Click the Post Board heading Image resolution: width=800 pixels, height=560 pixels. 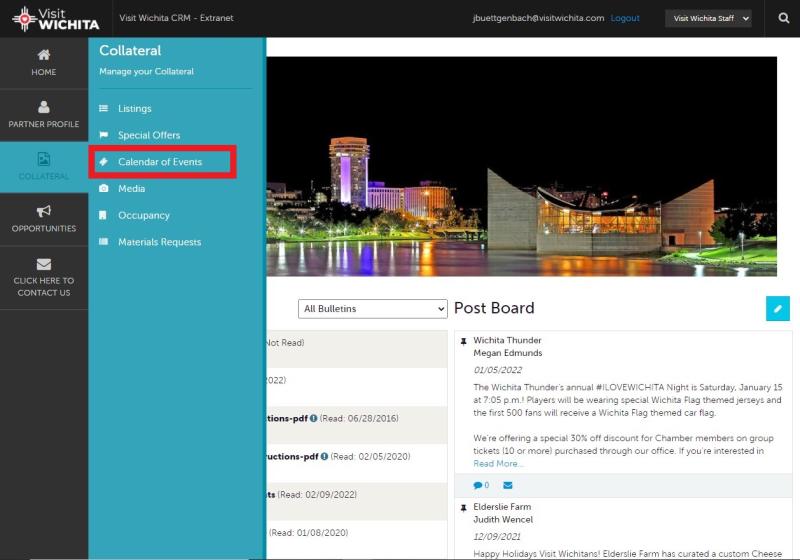coord(494,308)
